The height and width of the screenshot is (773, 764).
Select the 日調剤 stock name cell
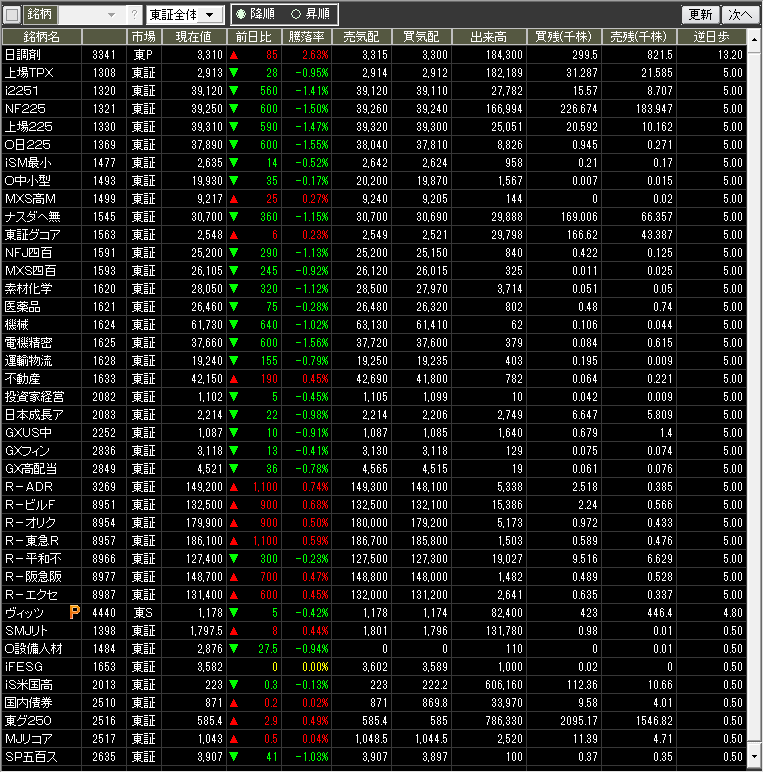[42, 55]
